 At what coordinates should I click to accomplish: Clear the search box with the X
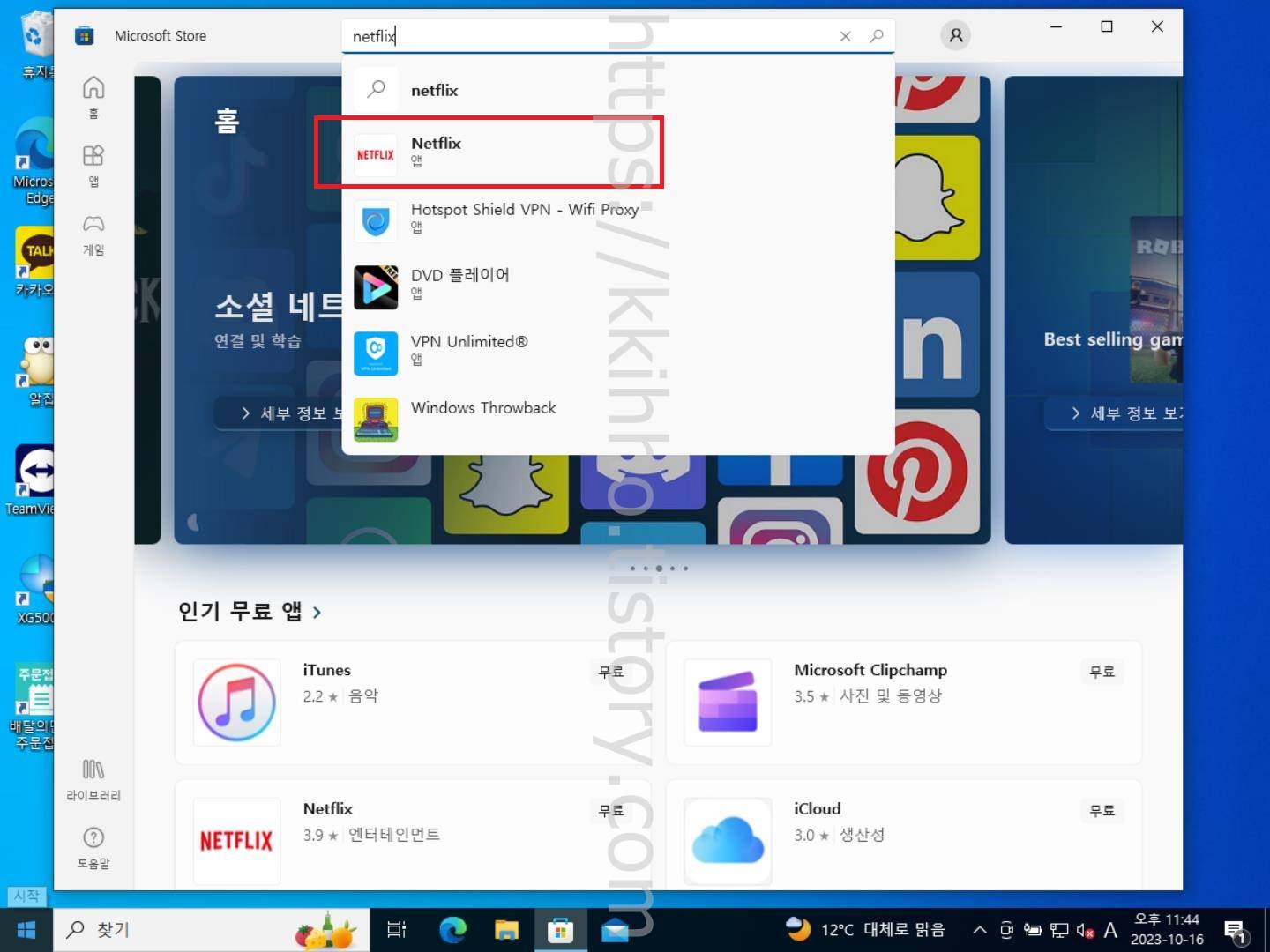tap(845, 36)
